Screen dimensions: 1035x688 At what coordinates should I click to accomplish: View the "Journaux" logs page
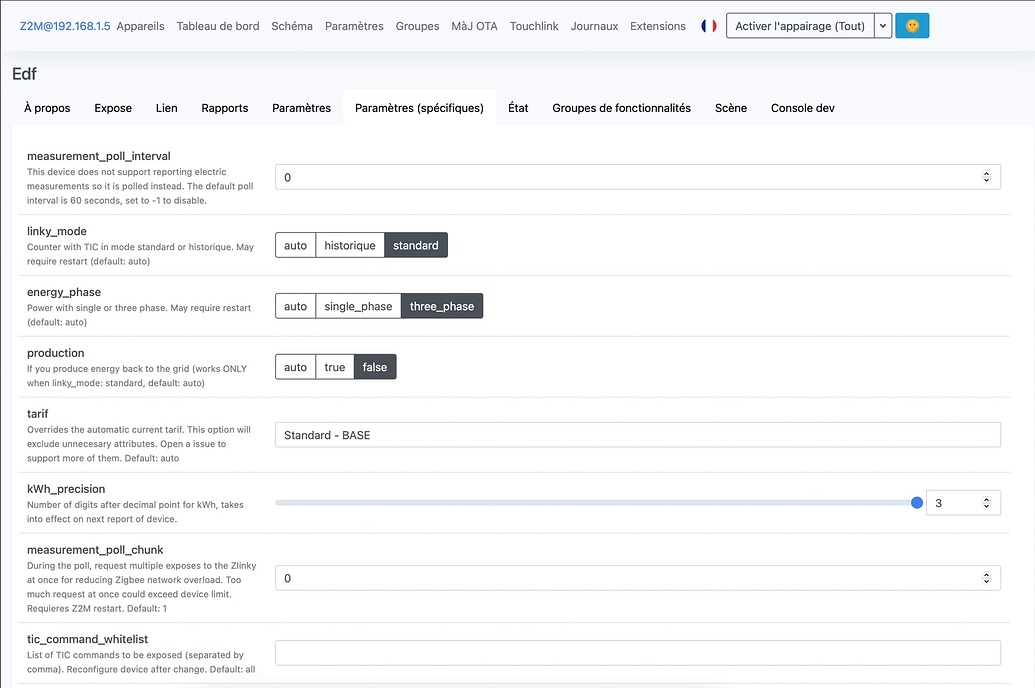tap(594, 26)
